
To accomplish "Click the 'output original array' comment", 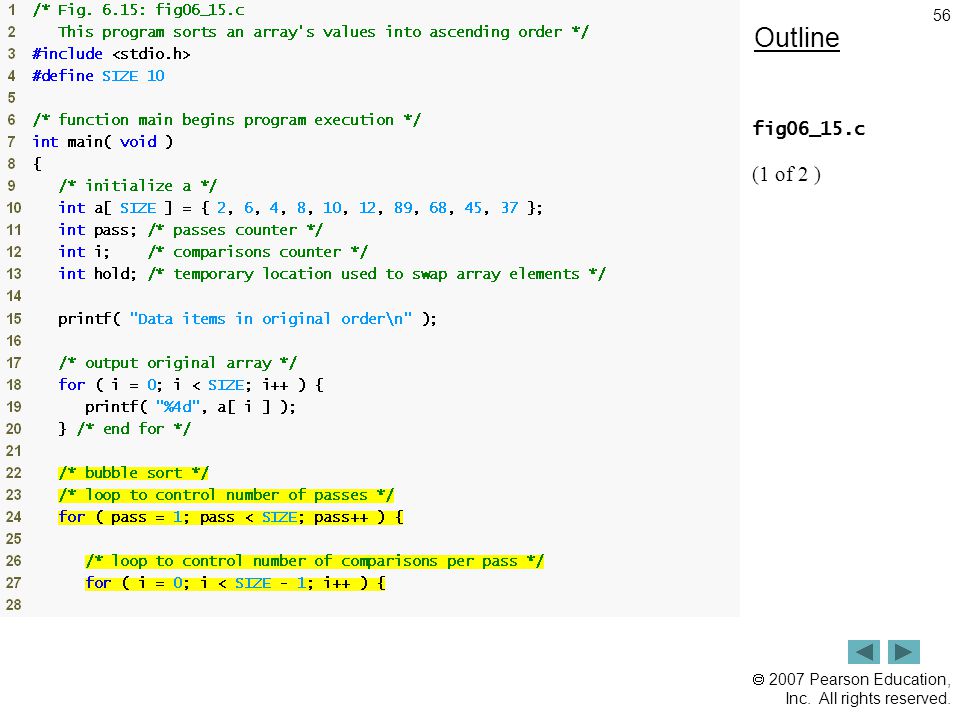I will [178, 363].
